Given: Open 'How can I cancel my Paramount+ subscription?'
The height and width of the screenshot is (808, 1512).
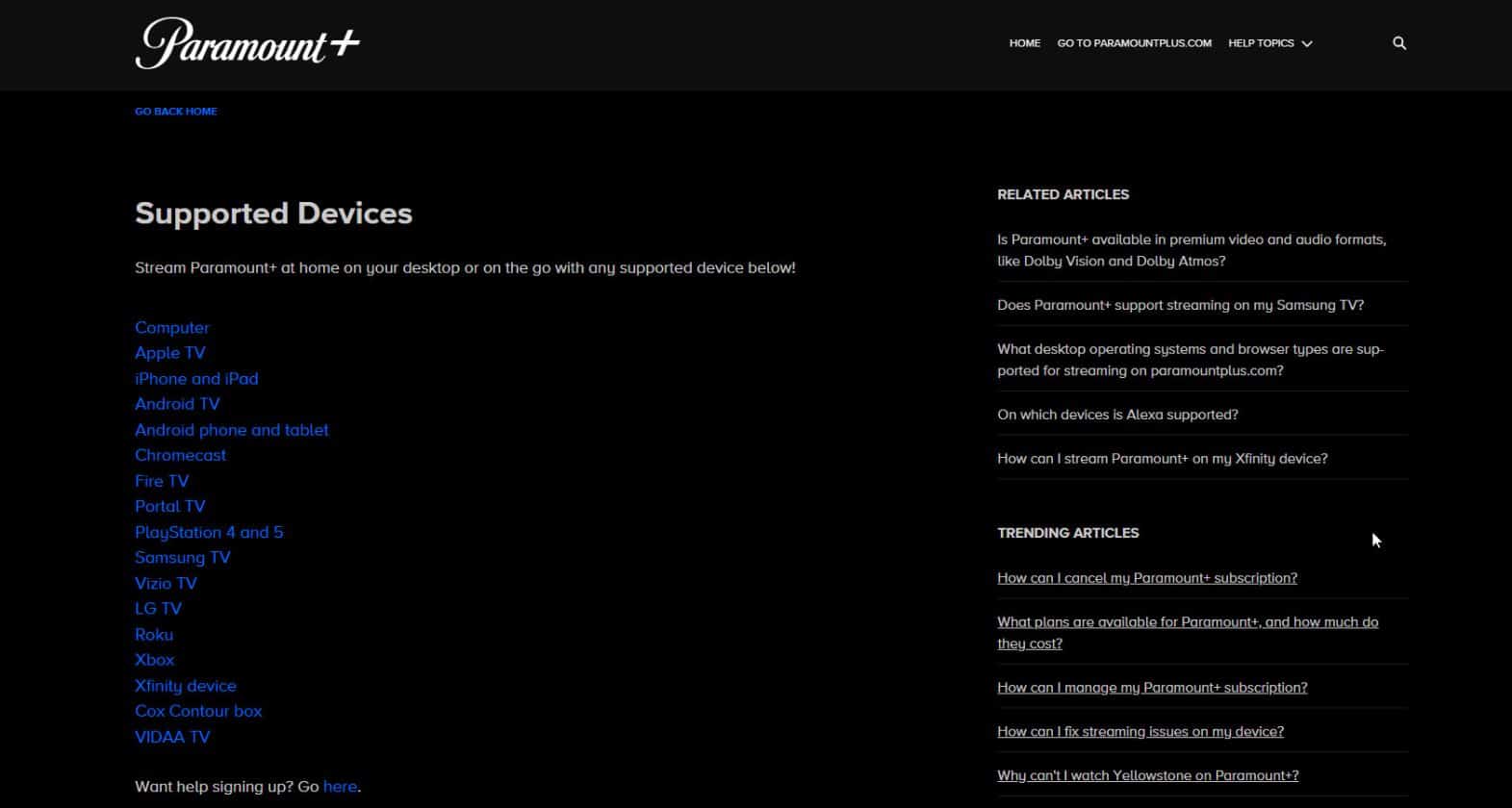Looking at the screenshot, I should point(1146,578).
